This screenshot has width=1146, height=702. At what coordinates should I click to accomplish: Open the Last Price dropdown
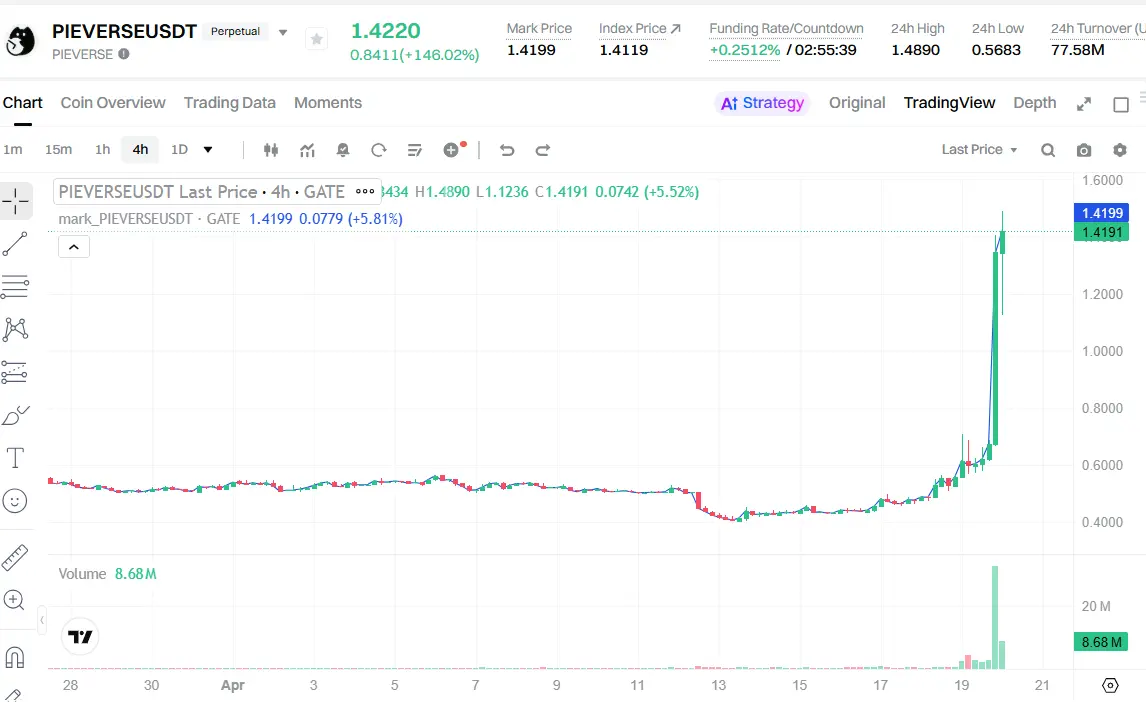[979, 150]
